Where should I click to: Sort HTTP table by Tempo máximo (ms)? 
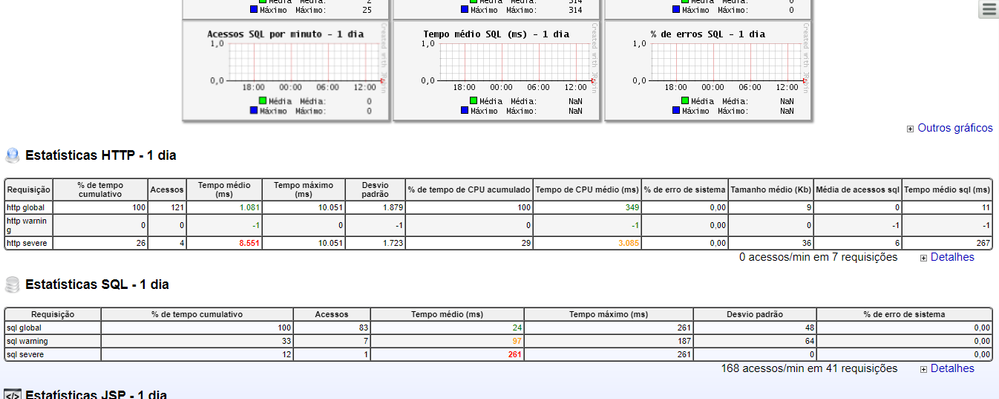303,190
